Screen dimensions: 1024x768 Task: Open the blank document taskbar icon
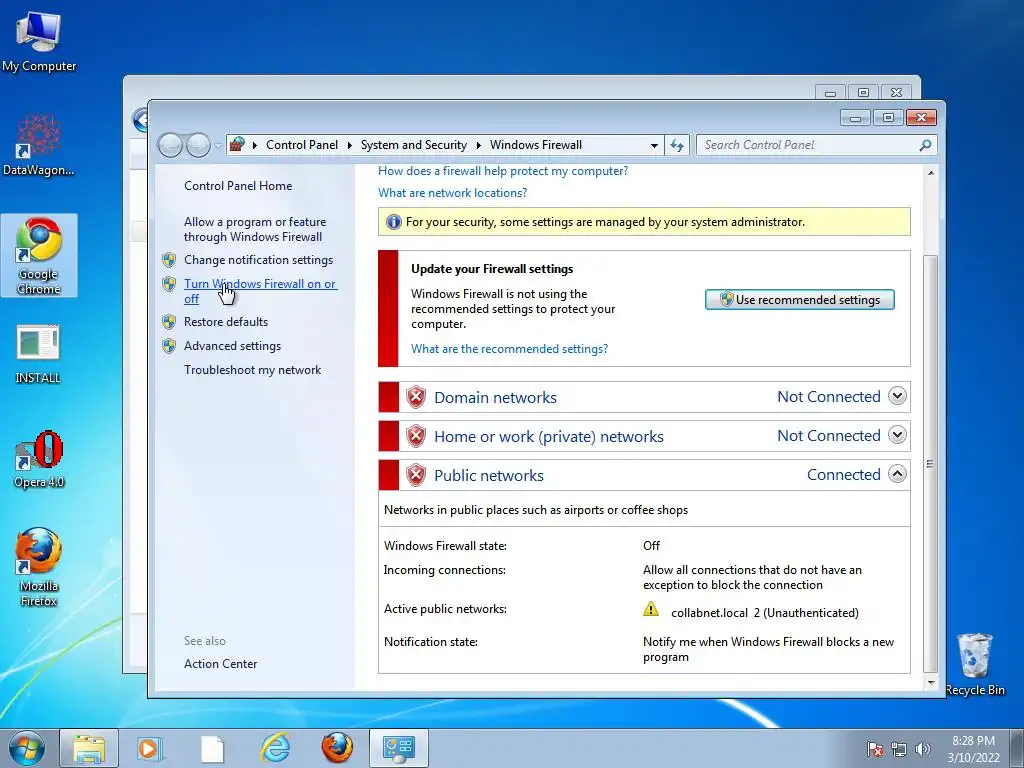coord(212,748)
